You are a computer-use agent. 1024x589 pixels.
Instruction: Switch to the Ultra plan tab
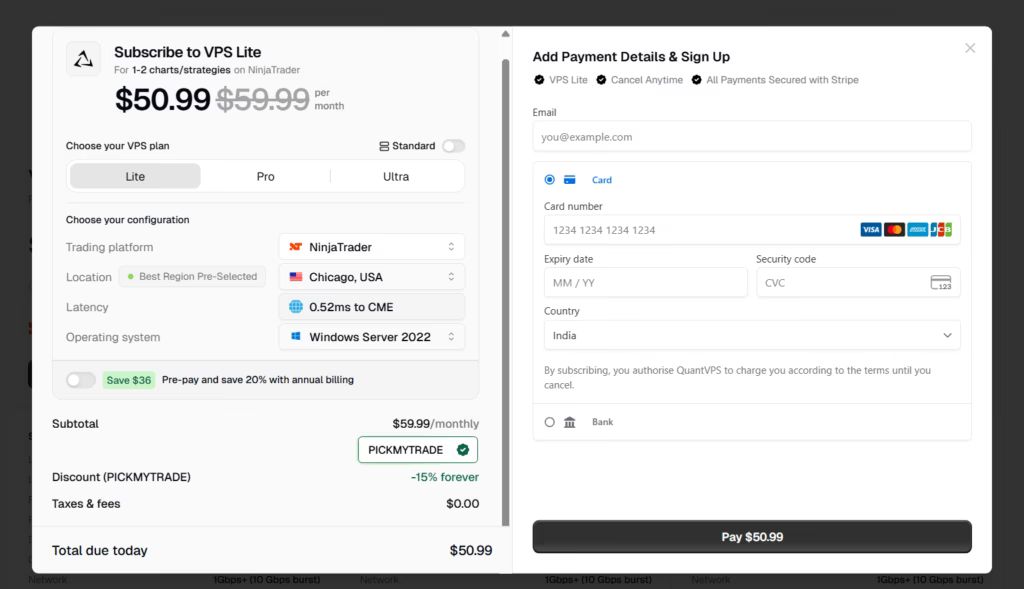pos(396,176)
